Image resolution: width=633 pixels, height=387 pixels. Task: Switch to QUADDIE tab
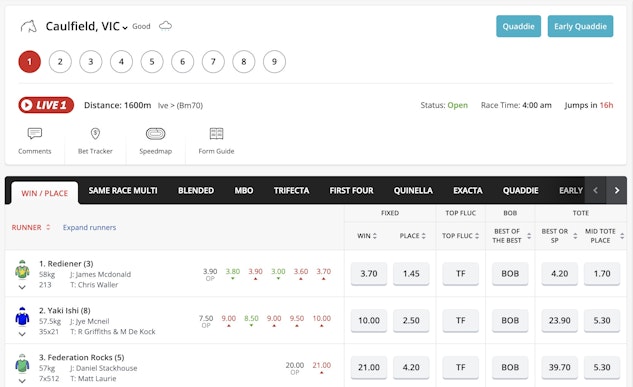520,190
